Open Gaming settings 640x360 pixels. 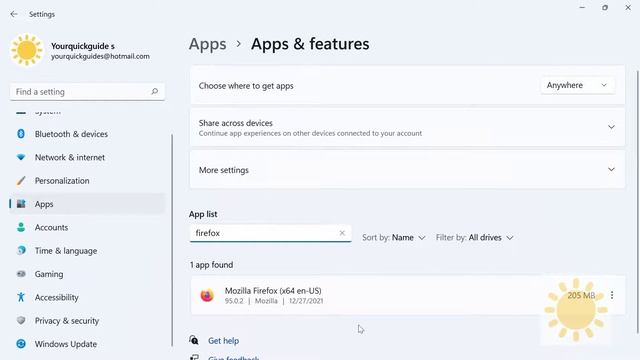click(x=88, y=274)
